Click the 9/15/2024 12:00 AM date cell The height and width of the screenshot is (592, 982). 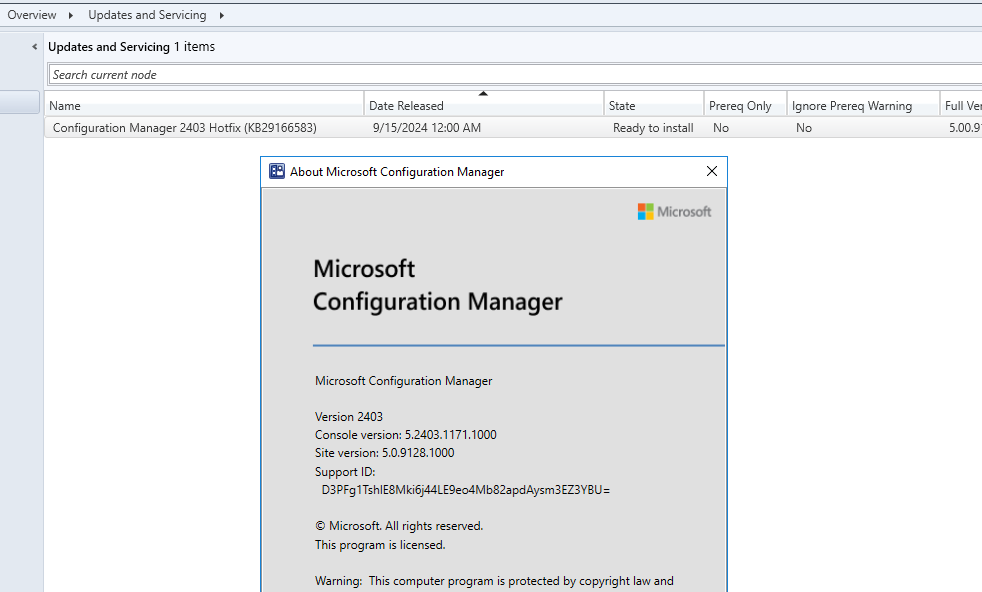[426, 128]
